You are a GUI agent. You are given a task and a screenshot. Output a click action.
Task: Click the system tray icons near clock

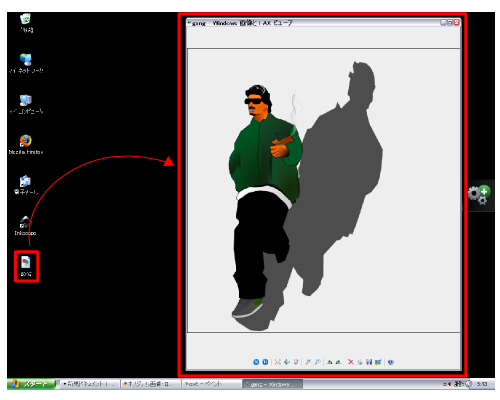(x=457, y=384)
